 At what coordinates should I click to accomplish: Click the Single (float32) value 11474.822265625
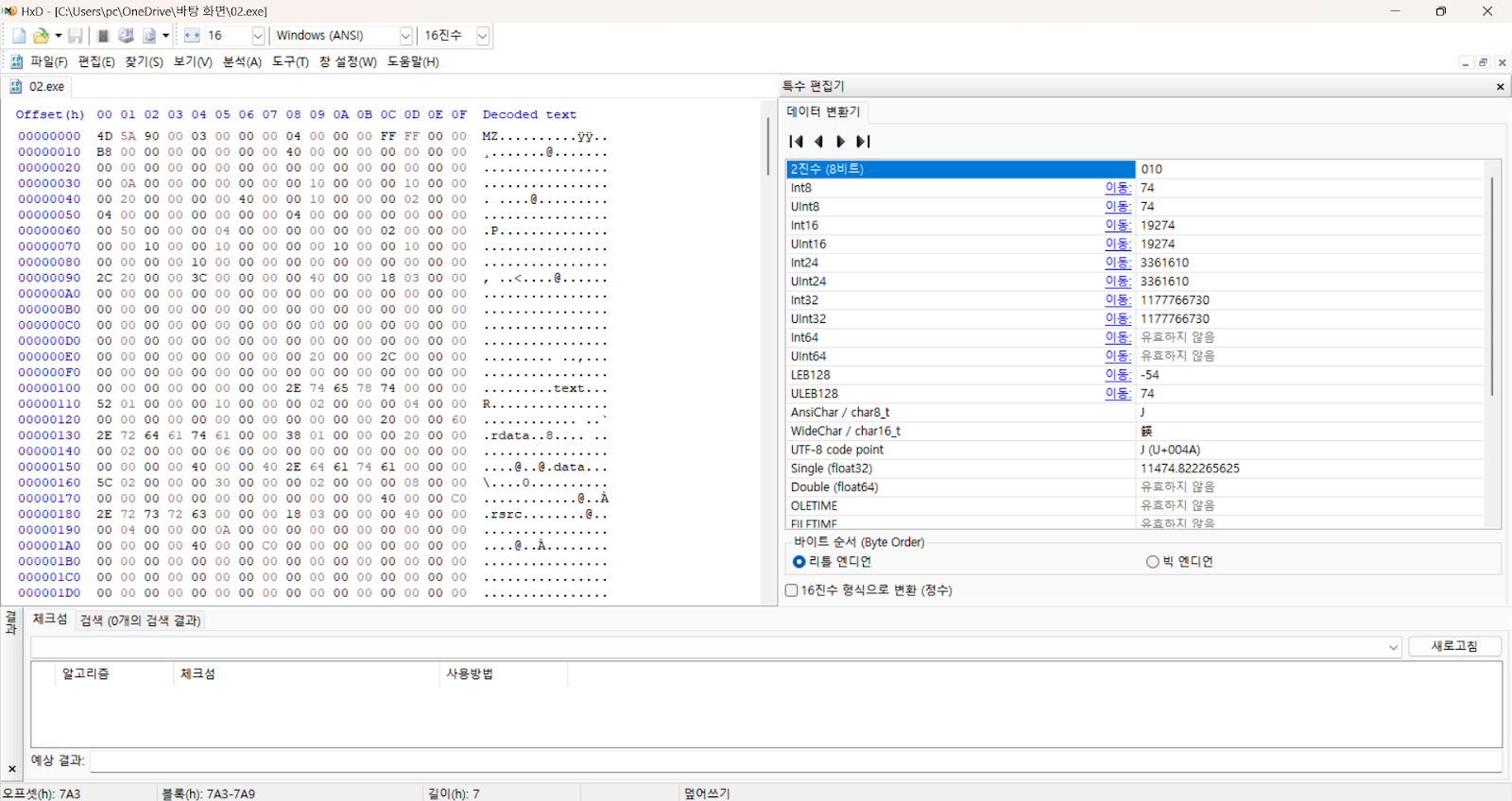click(1190, 469)
